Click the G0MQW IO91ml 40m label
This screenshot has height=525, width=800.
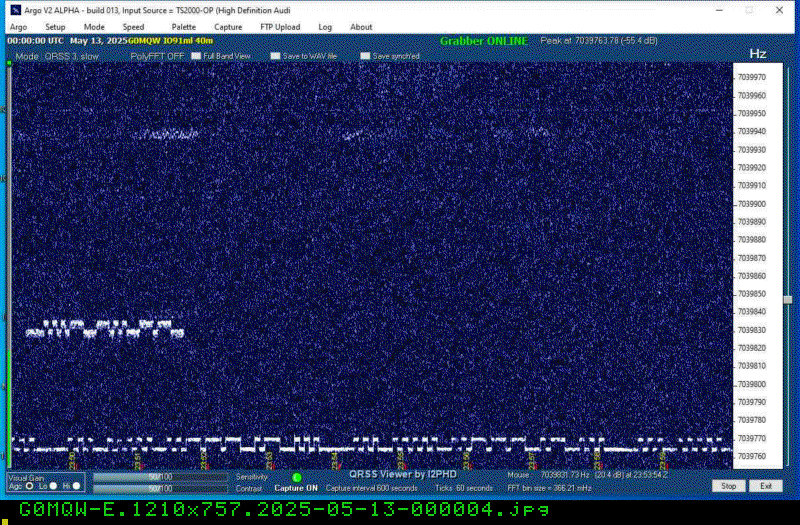(170, 41)
